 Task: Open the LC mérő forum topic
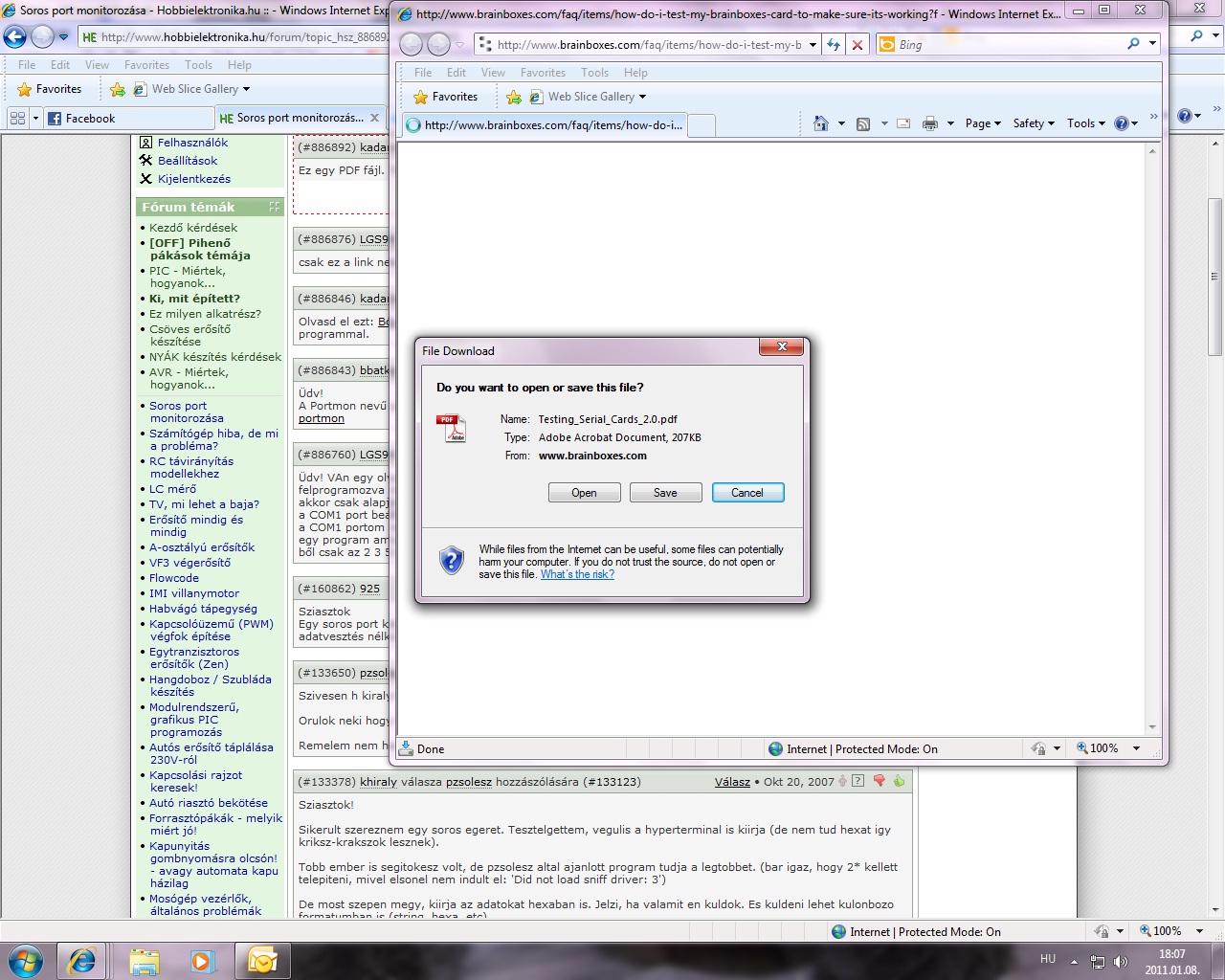[172, 489]
